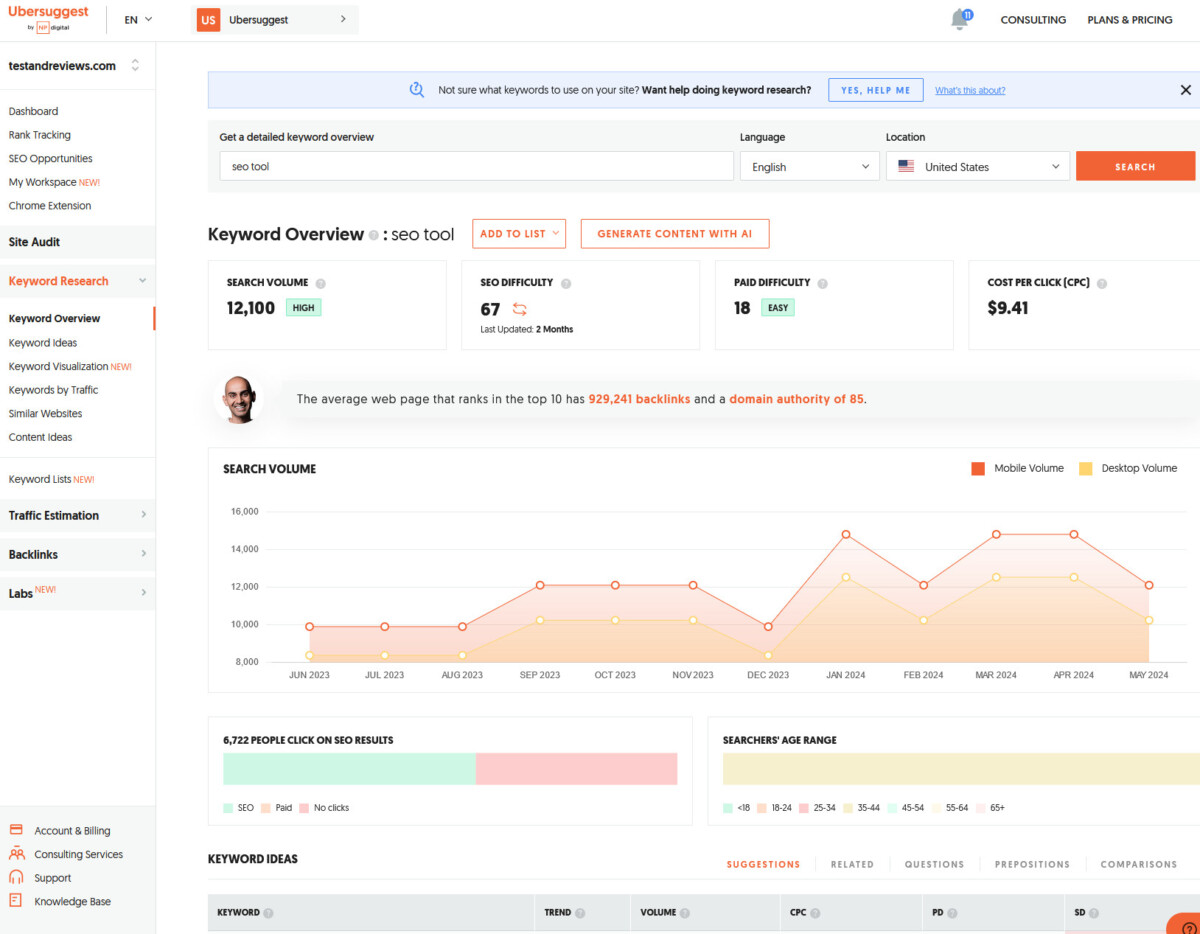Click the PD column help icon

[x=951, y=913]
